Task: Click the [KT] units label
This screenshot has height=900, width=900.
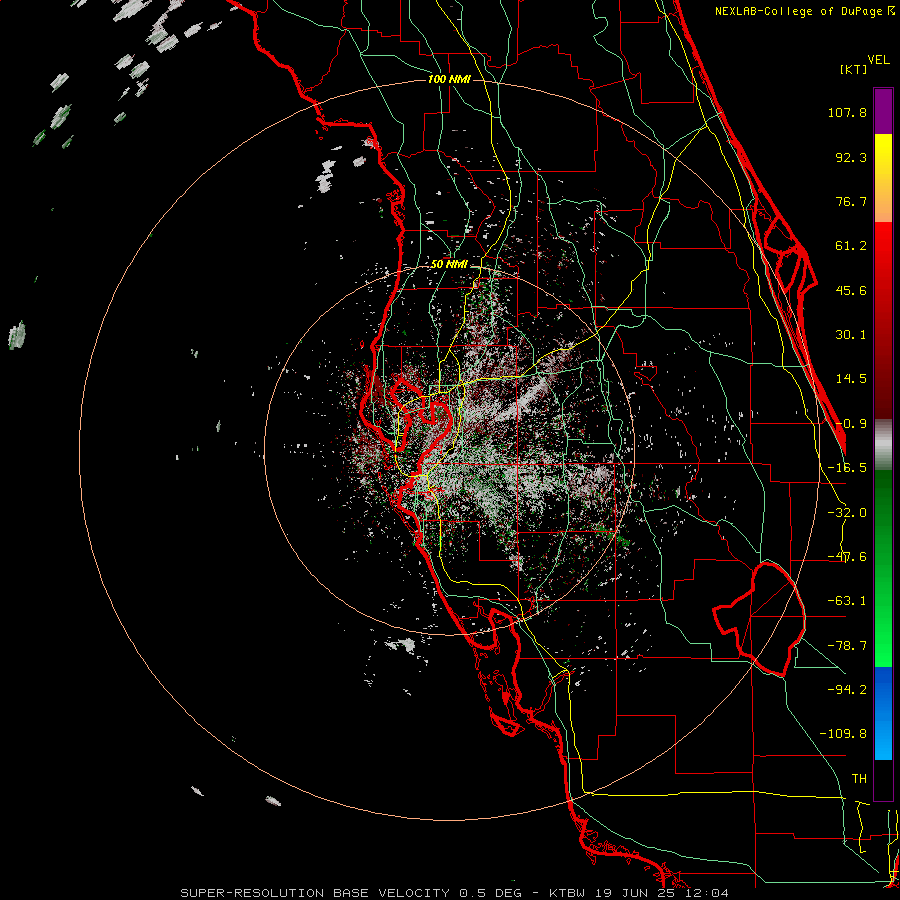Action: pos(854,69)
